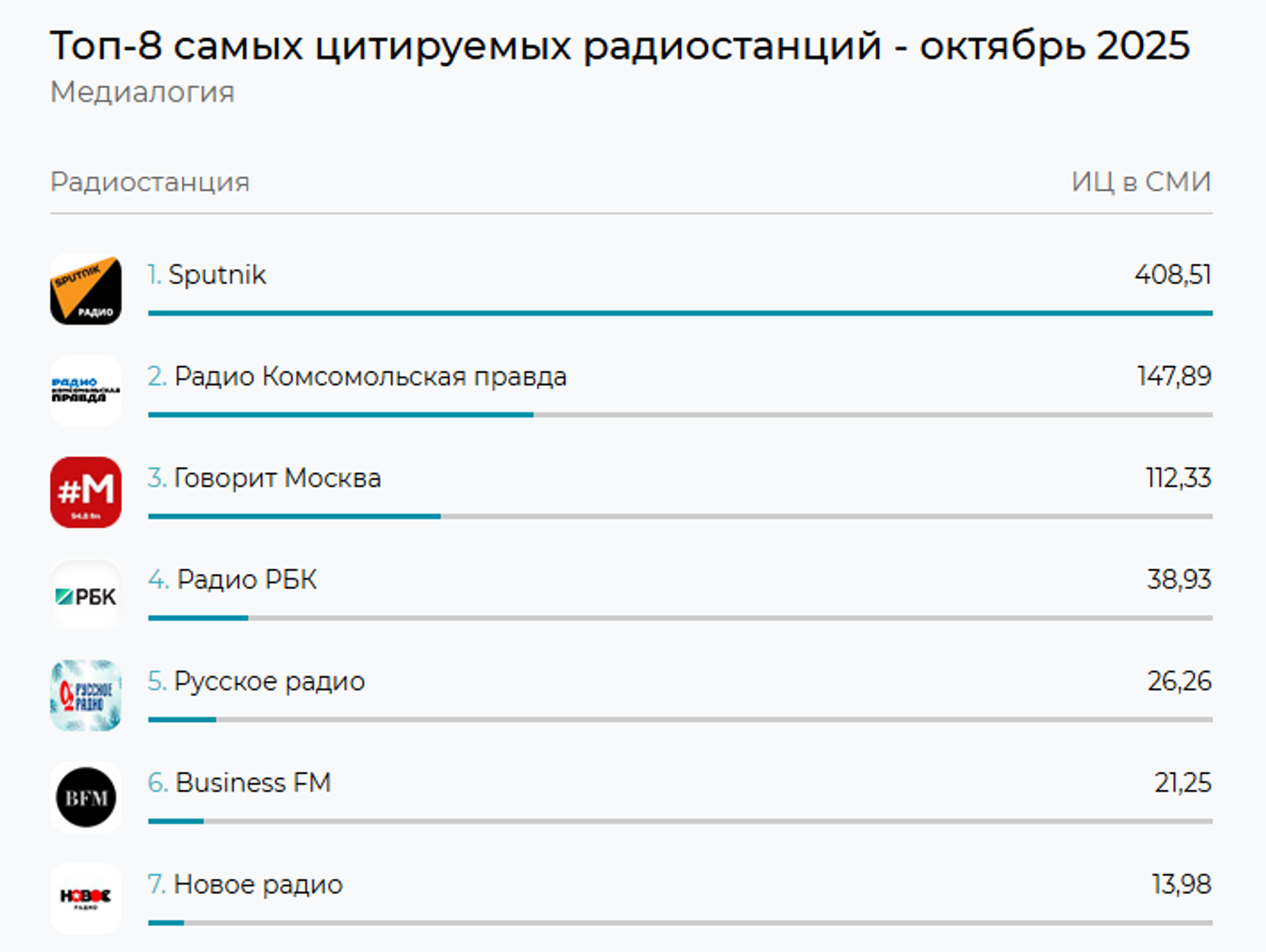Viewport: 1266px width, 952px height.
Task: Click the Business FM station name
Action: pos(253,783)
